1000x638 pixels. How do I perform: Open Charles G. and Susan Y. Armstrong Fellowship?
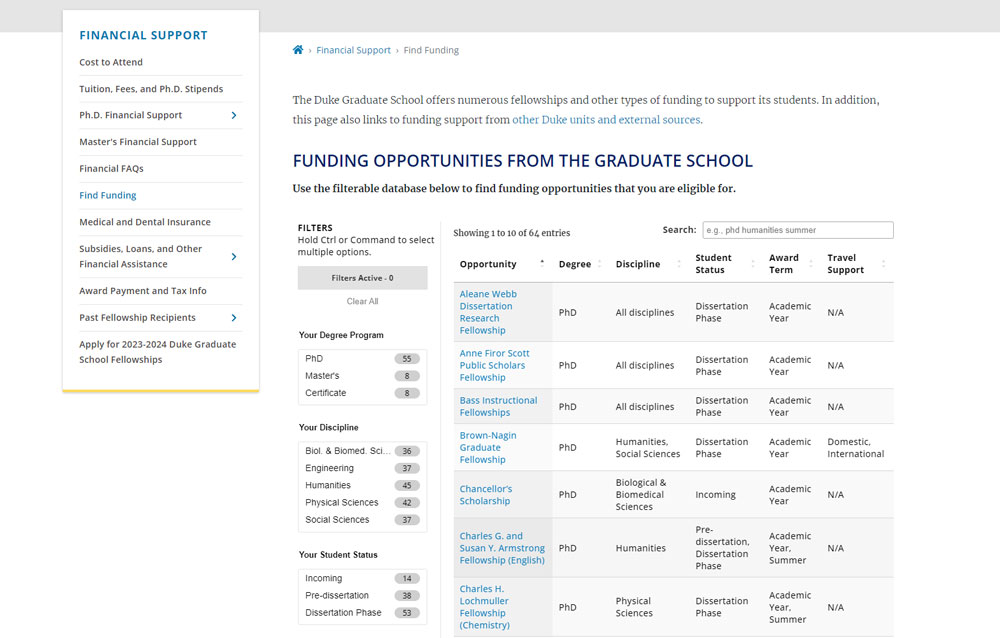pyautogui.click(x=502, y=548)
